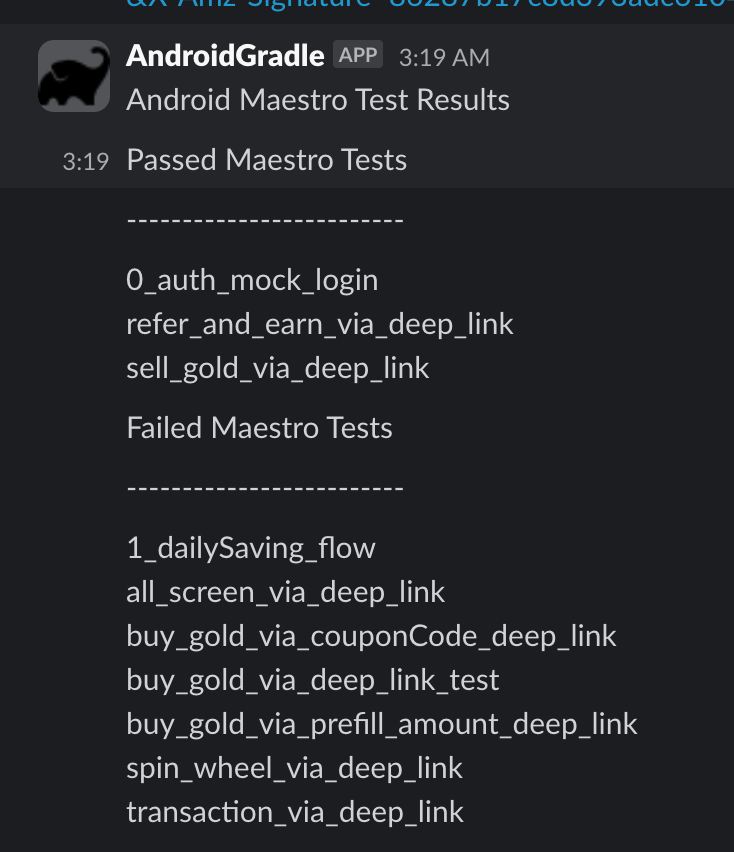
Task: Click the compact 3:19 timestamp
Action: click(x=86, y=162)
